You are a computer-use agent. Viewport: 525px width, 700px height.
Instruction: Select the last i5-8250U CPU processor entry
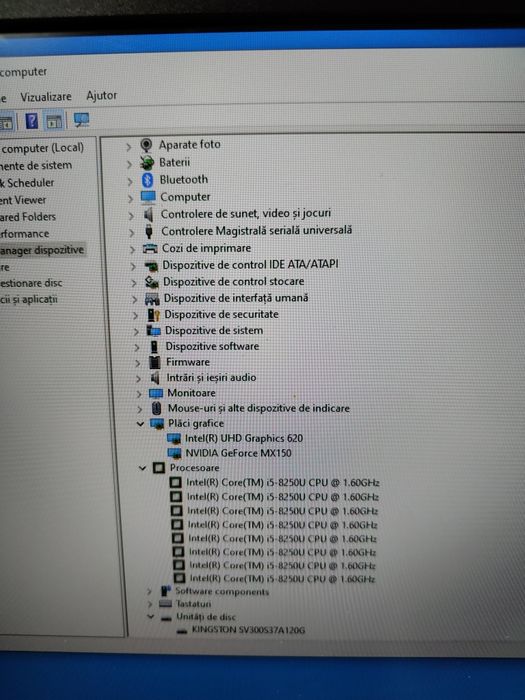click(282, 579)
